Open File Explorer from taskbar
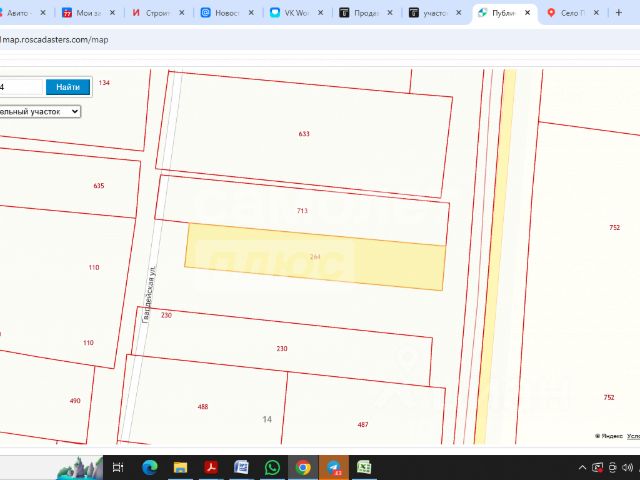 click(180, 467)
